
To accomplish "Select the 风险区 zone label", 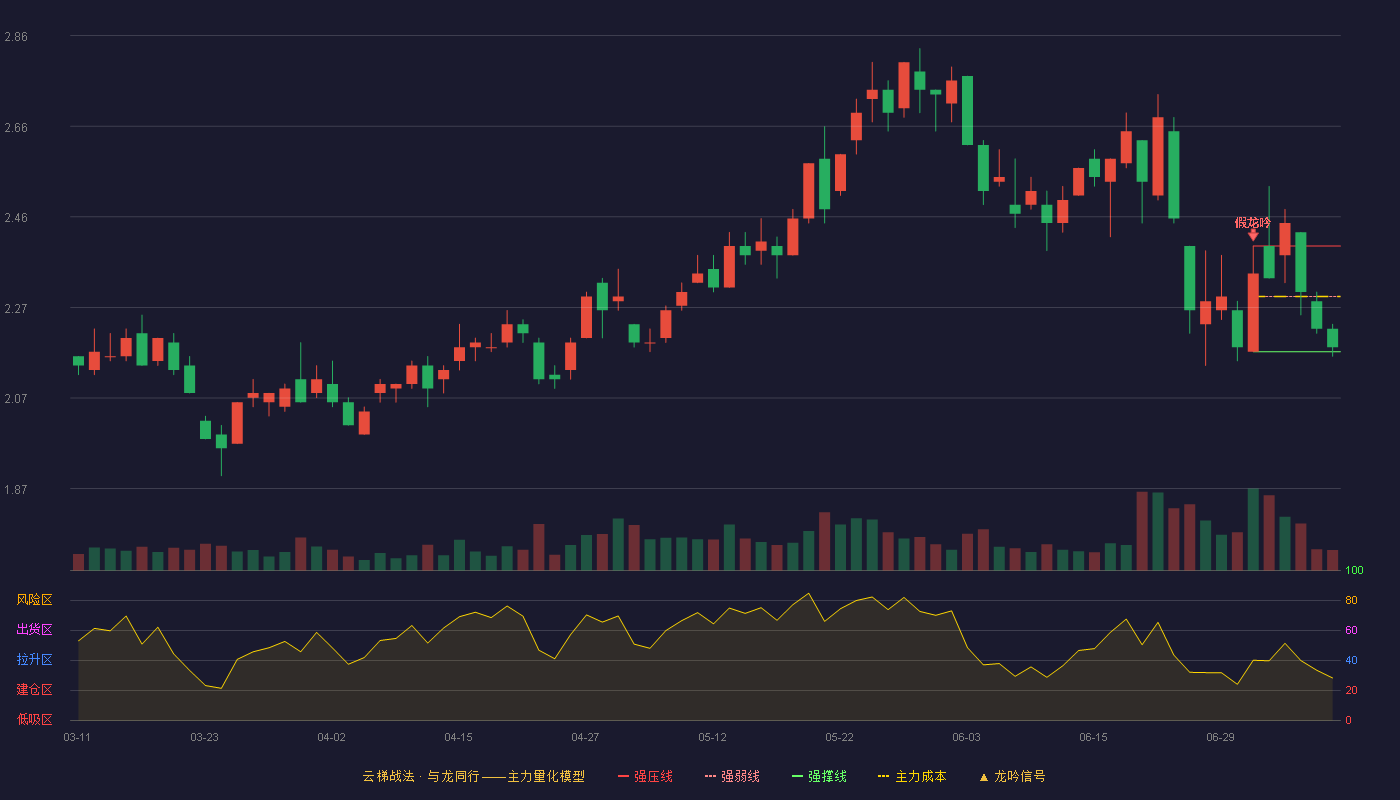I will click(x=34, y=600).
